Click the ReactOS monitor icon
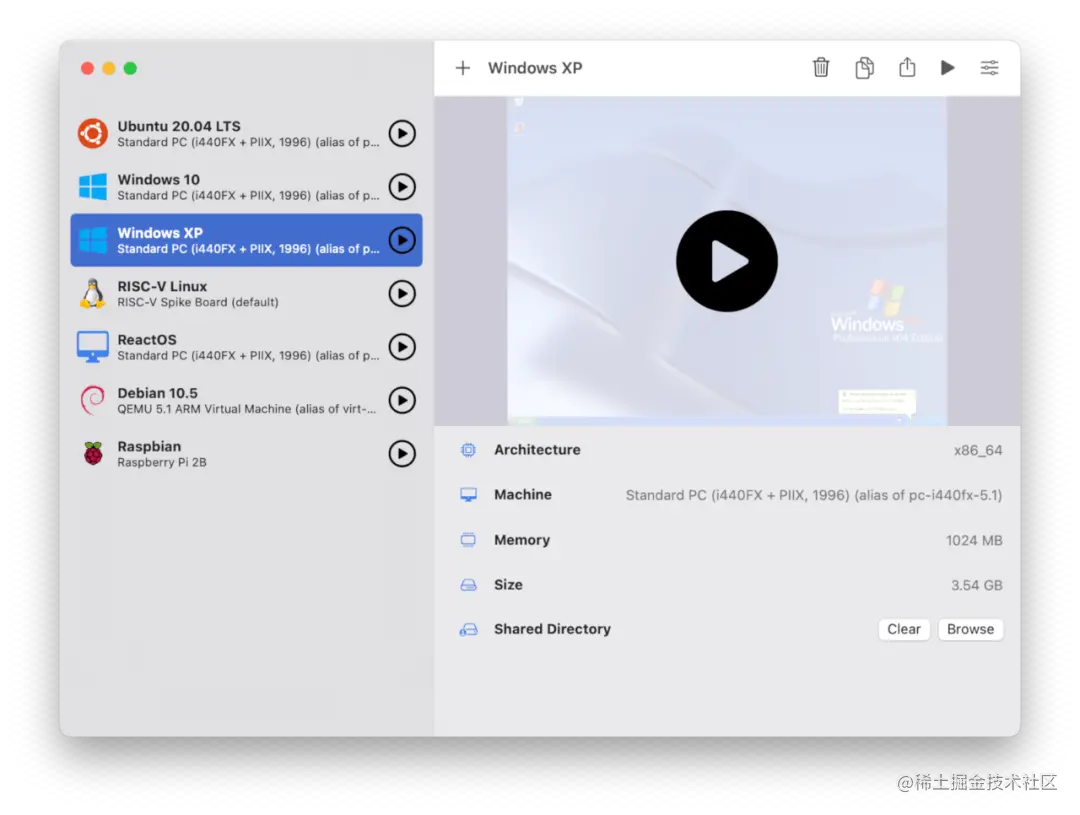This screenshot has height=815, width=1080. [92, 347]
